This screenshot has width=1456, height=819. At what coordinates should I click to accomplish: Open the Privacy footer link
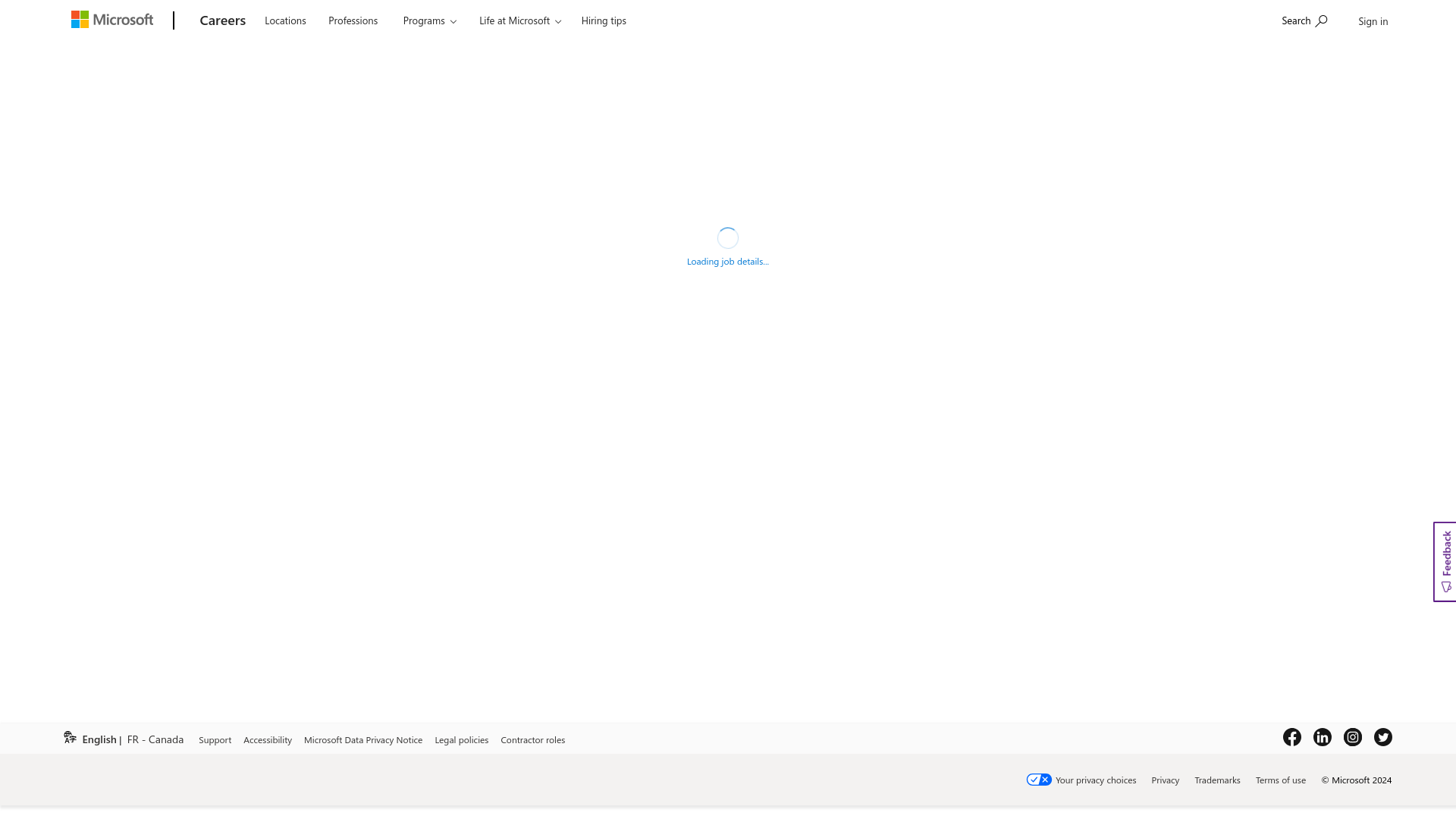[1166, 780]
